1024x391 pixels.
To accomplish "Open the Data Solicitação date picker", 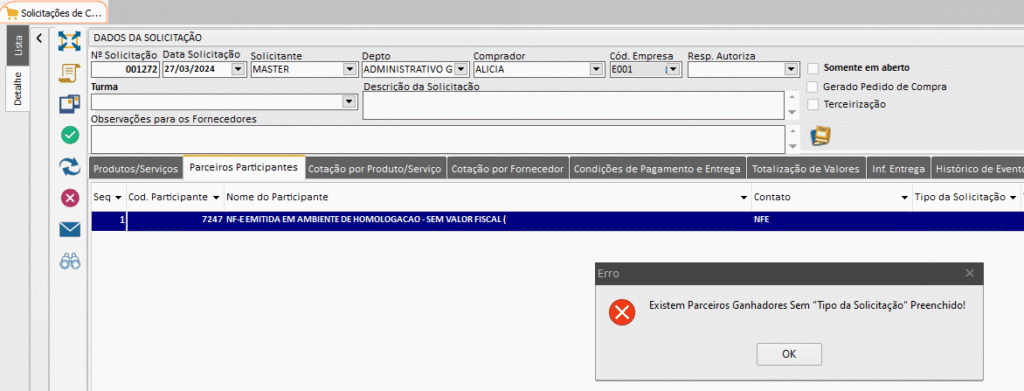I will tap(237, 69).
